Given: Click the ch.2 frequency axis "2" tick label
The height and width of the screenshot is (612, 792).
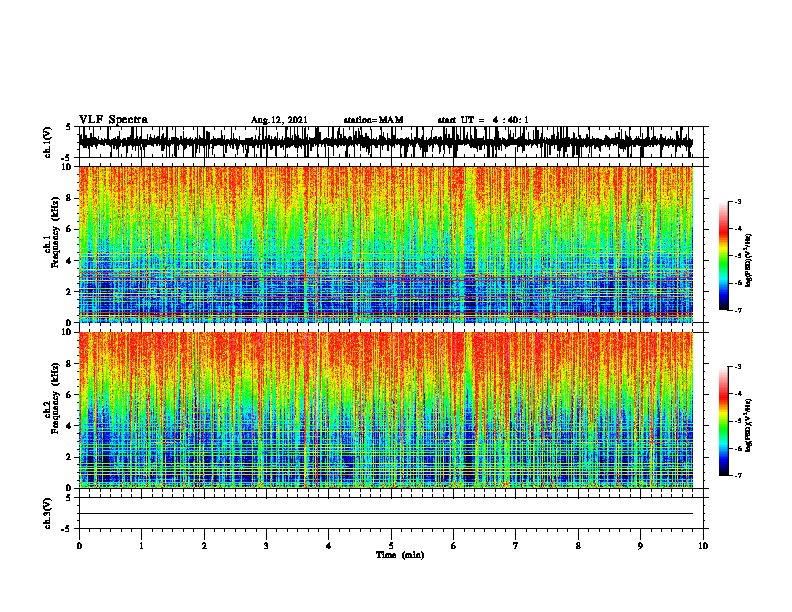Looking at the screenshot, I should coord(70,456).
